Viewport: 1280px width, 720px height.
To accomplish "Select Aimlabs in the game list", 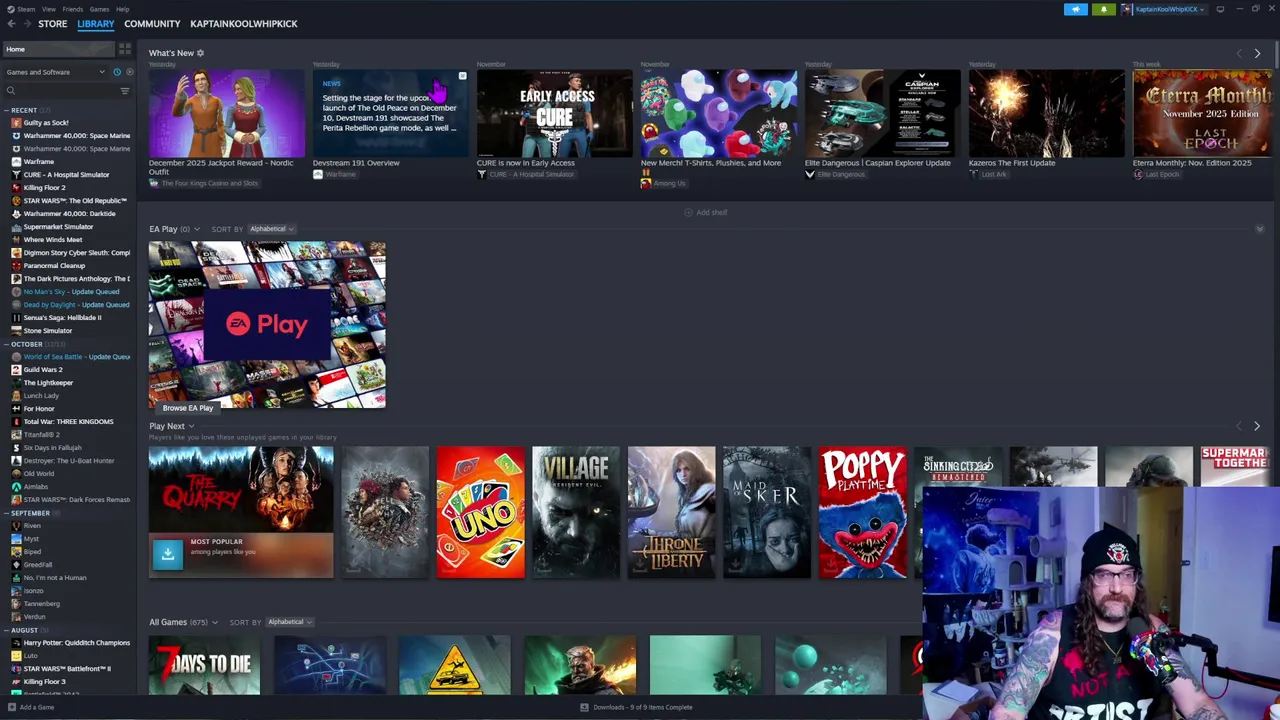I will [36, 487].
